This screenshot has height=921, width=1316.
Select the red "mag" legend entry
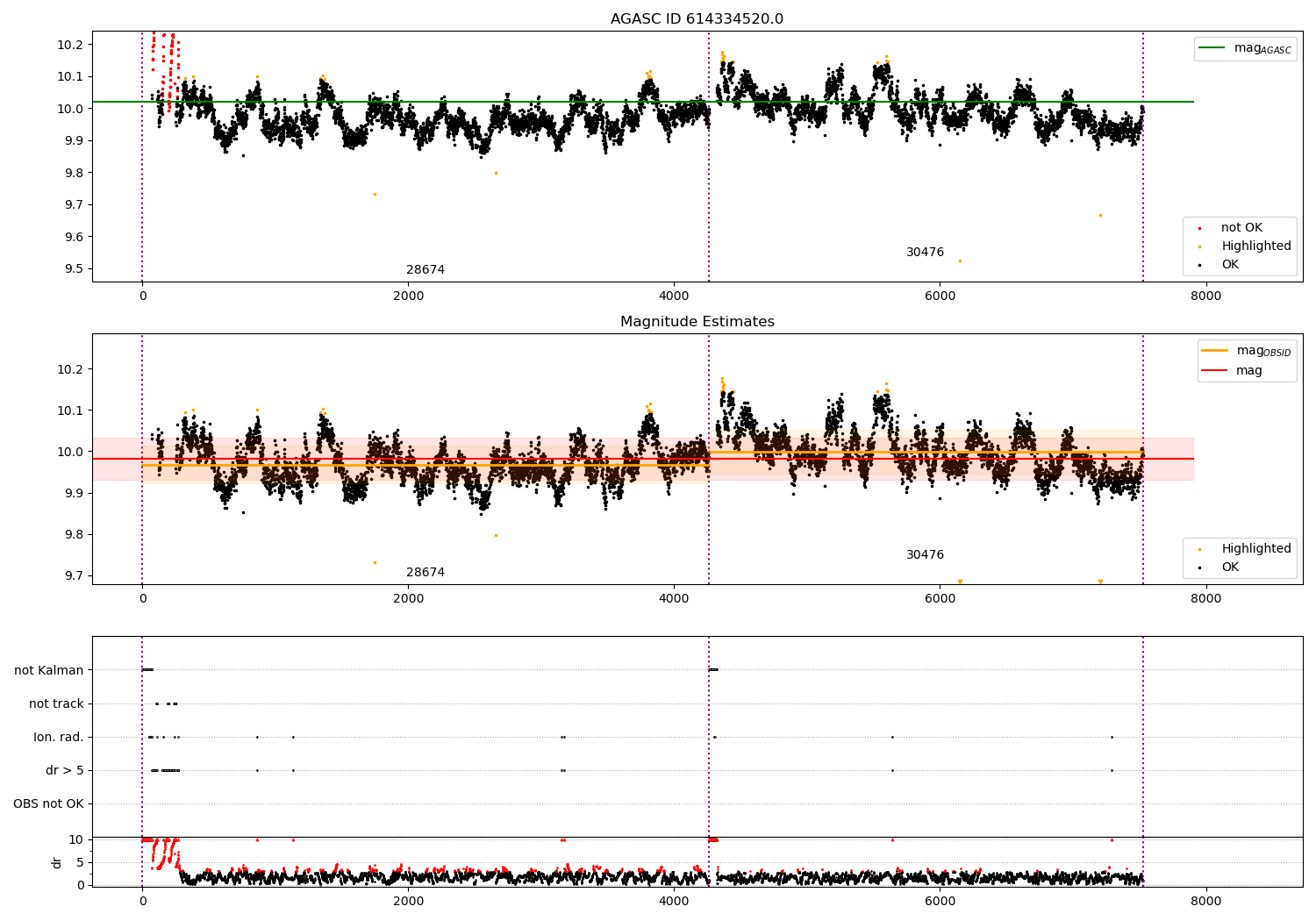1233,371
